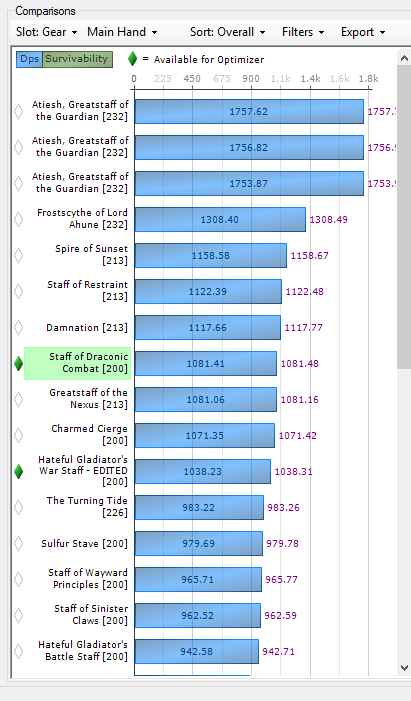Click the Comparisons group title
The width and height of the screenshot is (411, 701).
(x=45, y=11)
